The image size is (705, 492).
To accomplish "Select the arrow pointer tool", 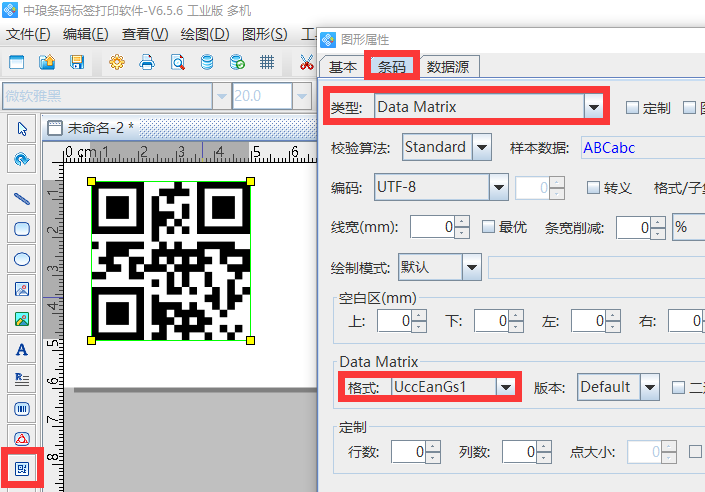I will [x=22, y=129].
